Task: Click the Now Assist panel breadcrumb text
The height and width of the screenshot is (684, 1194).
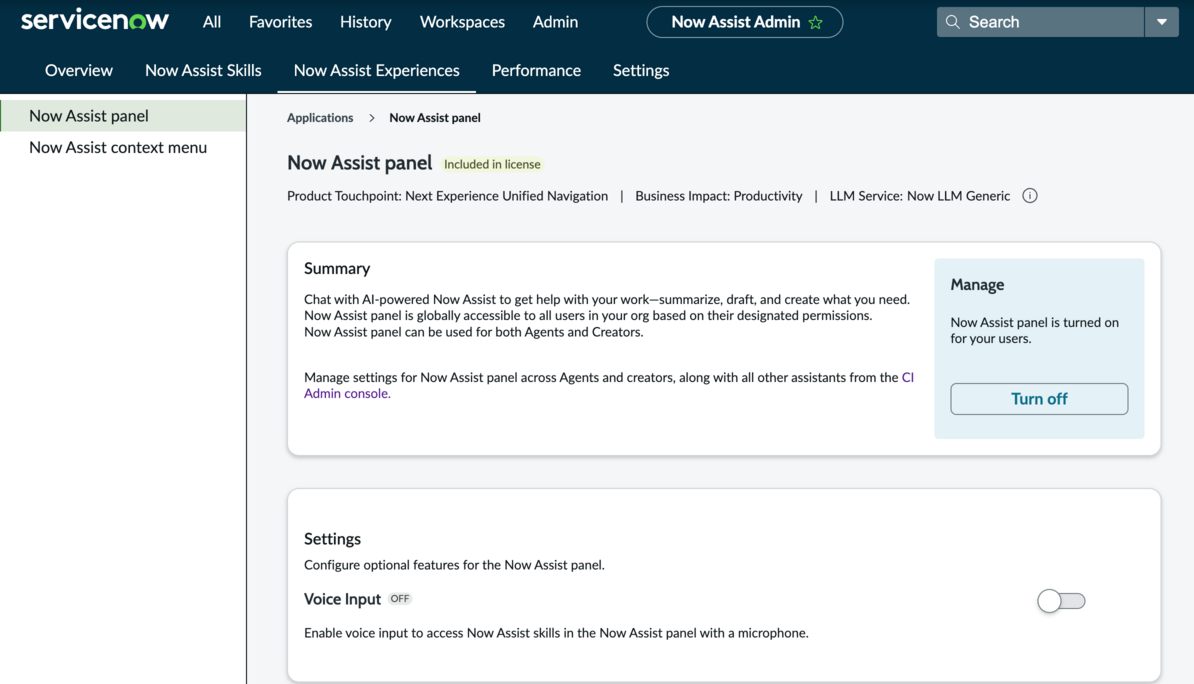Action: (x=435, y=117)
